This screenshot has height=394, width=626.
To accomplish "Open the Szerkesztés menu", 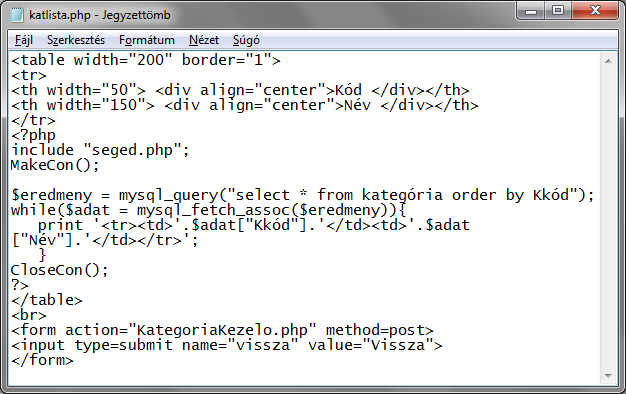I will coord(76,40).
